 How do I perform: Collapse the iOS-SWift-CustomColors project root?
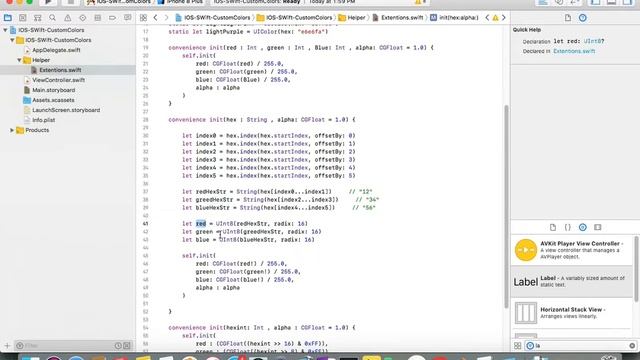(x=5, y=30)
